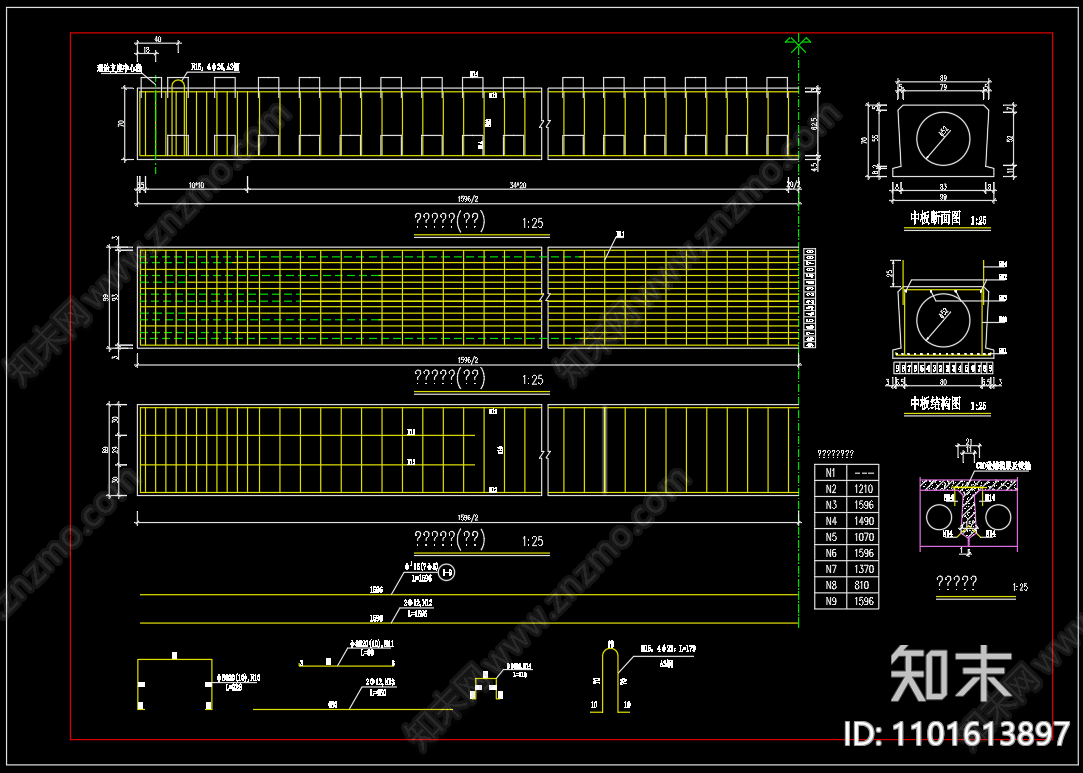Click the N9 label in the table
Viewport: 1083px width, 773px height.
click(x=831, y=601)
